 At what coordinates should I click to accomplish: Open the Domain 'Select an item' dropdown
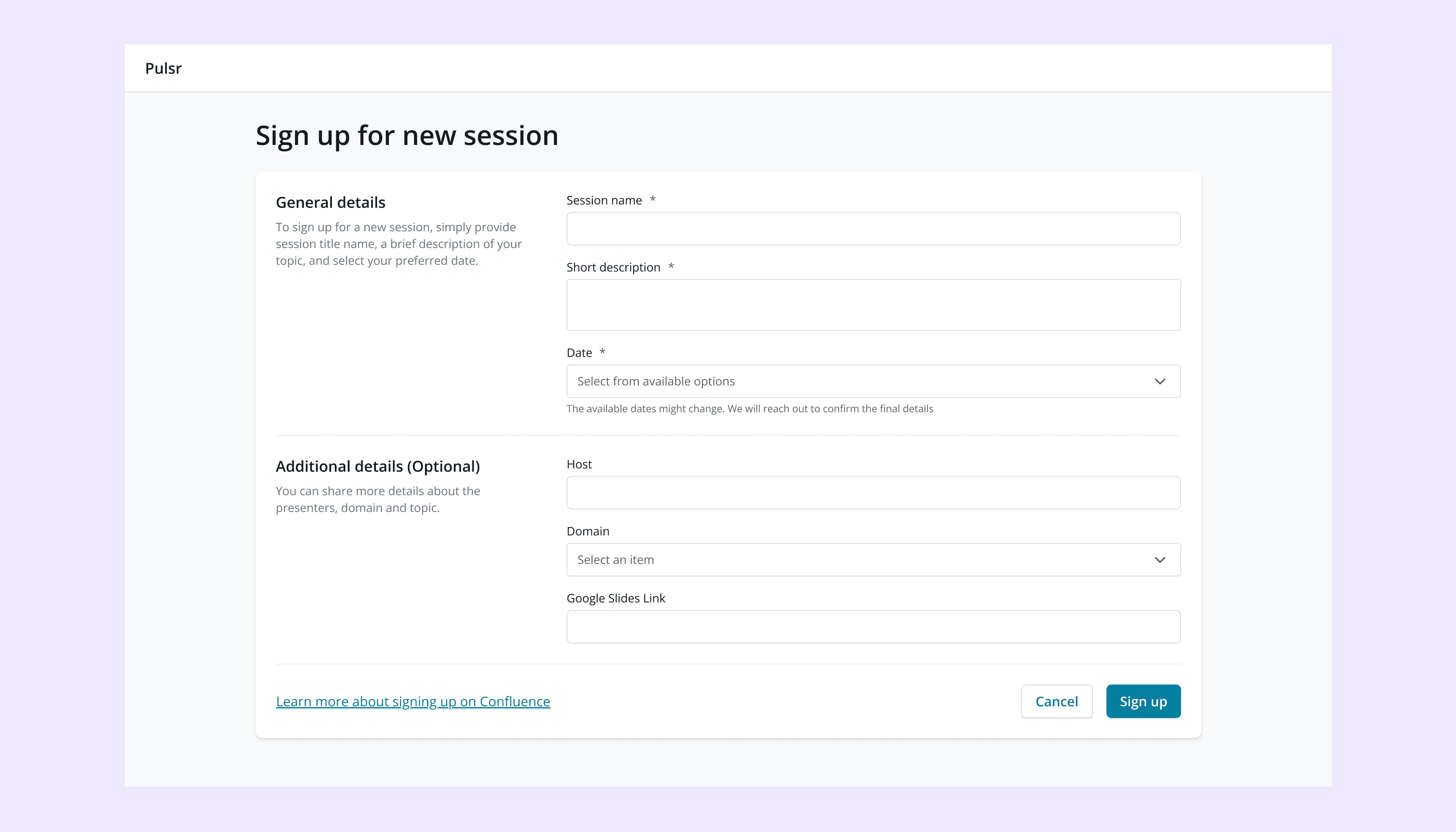pos(615,559)
